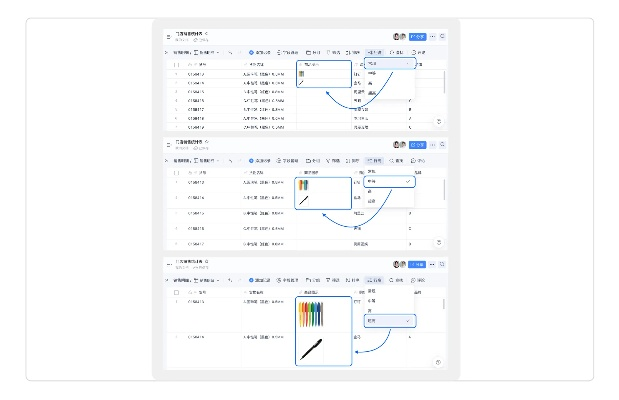The height and width of the screenshot is (400, 619).
Task: Click the blue share button in bottom table
Action: tap(417, 264)
